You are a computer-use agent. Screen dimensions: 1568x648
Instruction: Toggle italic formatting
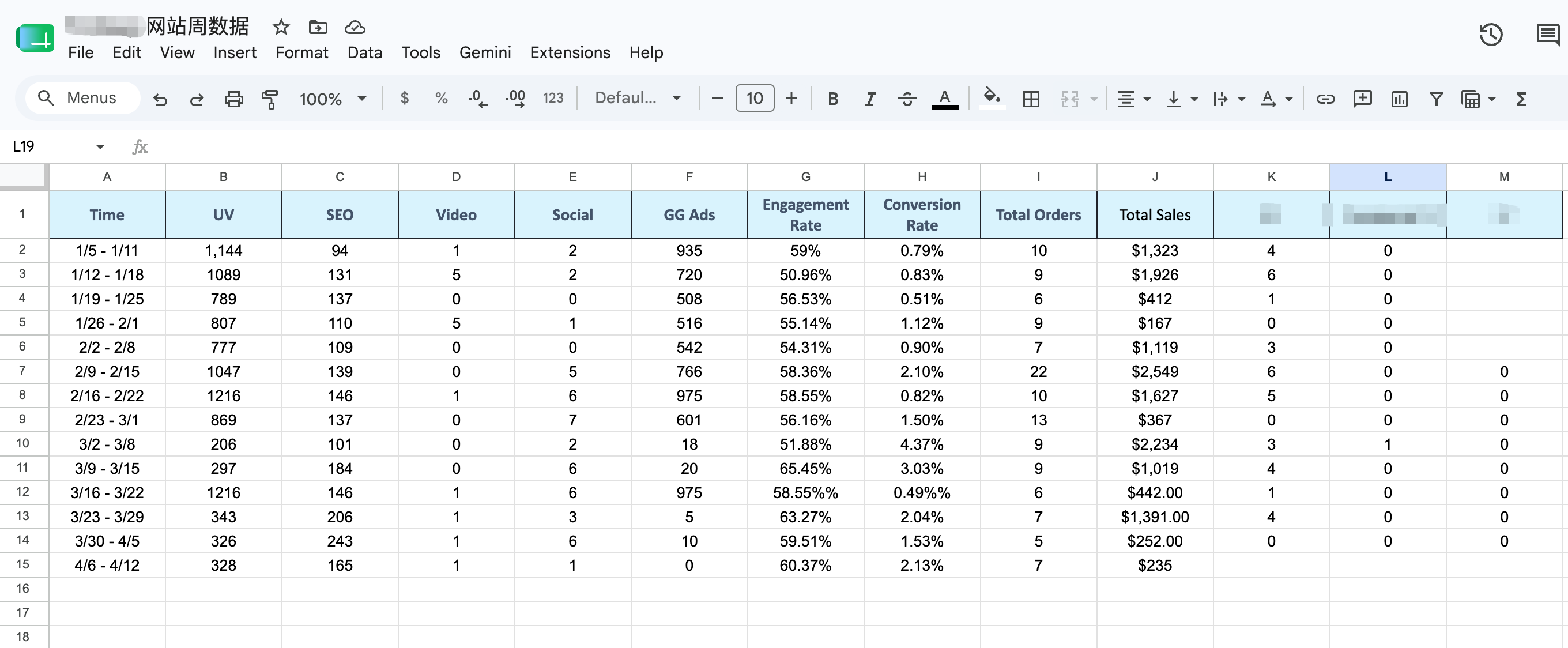pyautogui.click(x=870, y=99)
